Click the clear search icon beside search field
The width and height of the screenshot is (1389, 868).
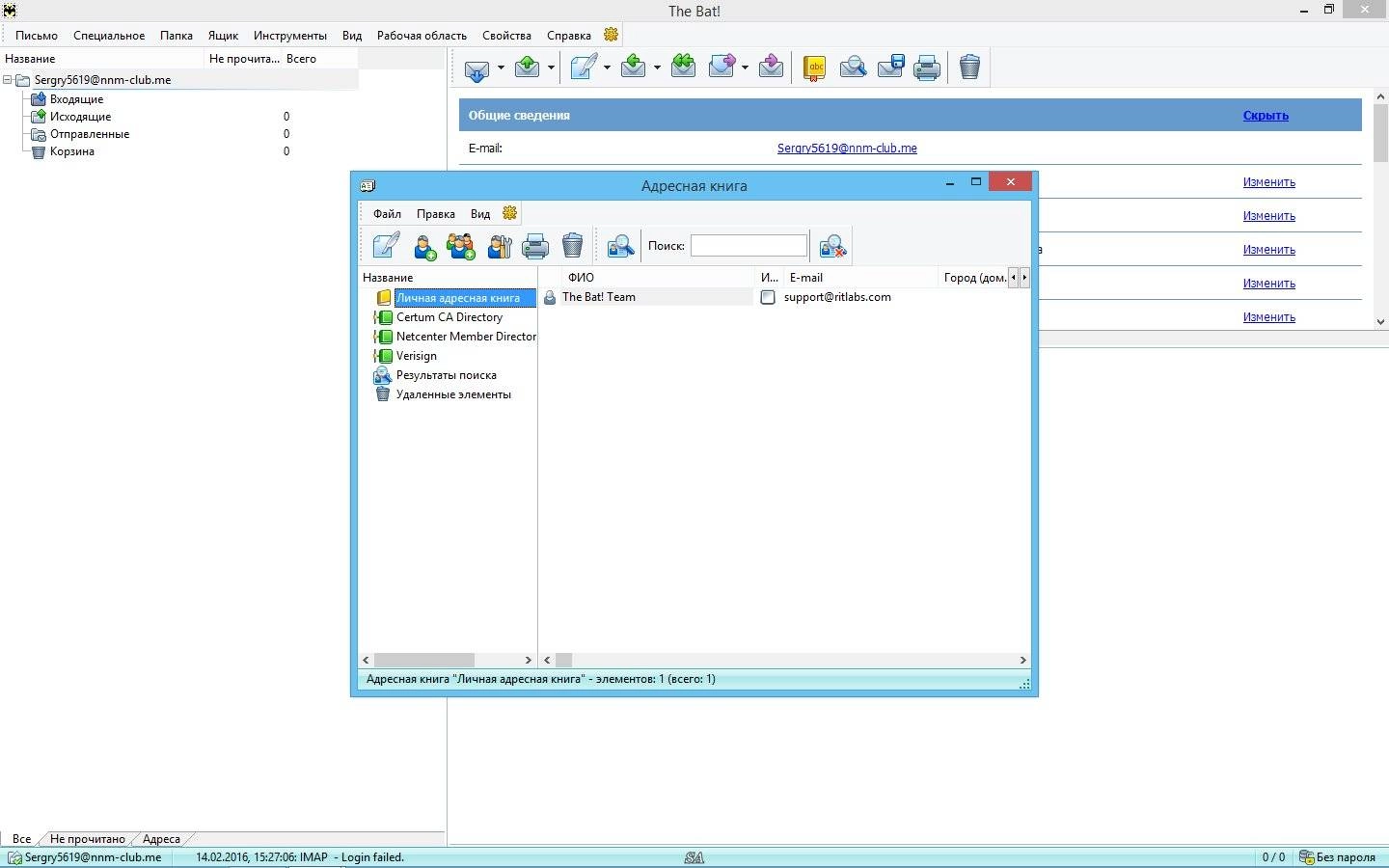(x=832, y=247)
